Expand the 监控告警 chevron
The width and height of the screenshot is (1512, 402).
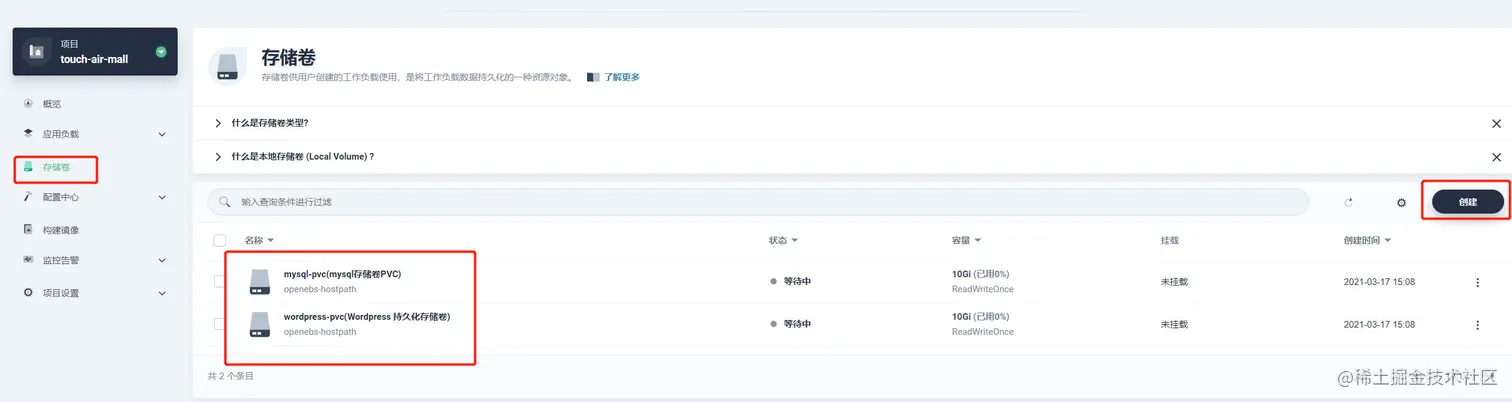[x=162, y=261]
